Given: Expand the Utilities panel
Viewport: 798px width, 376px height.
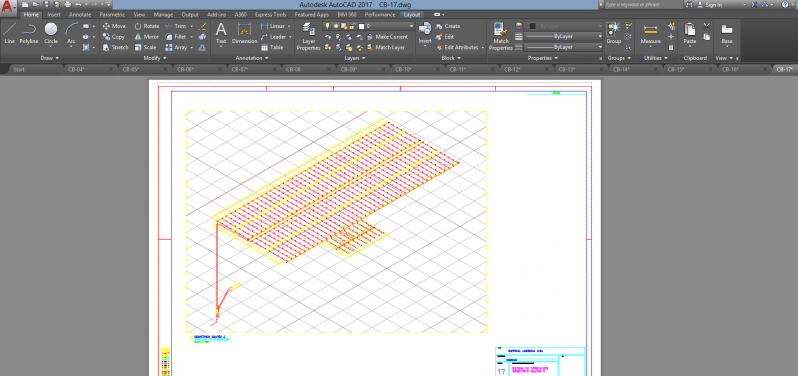Looking at the screenshot, I should point(655,58).
